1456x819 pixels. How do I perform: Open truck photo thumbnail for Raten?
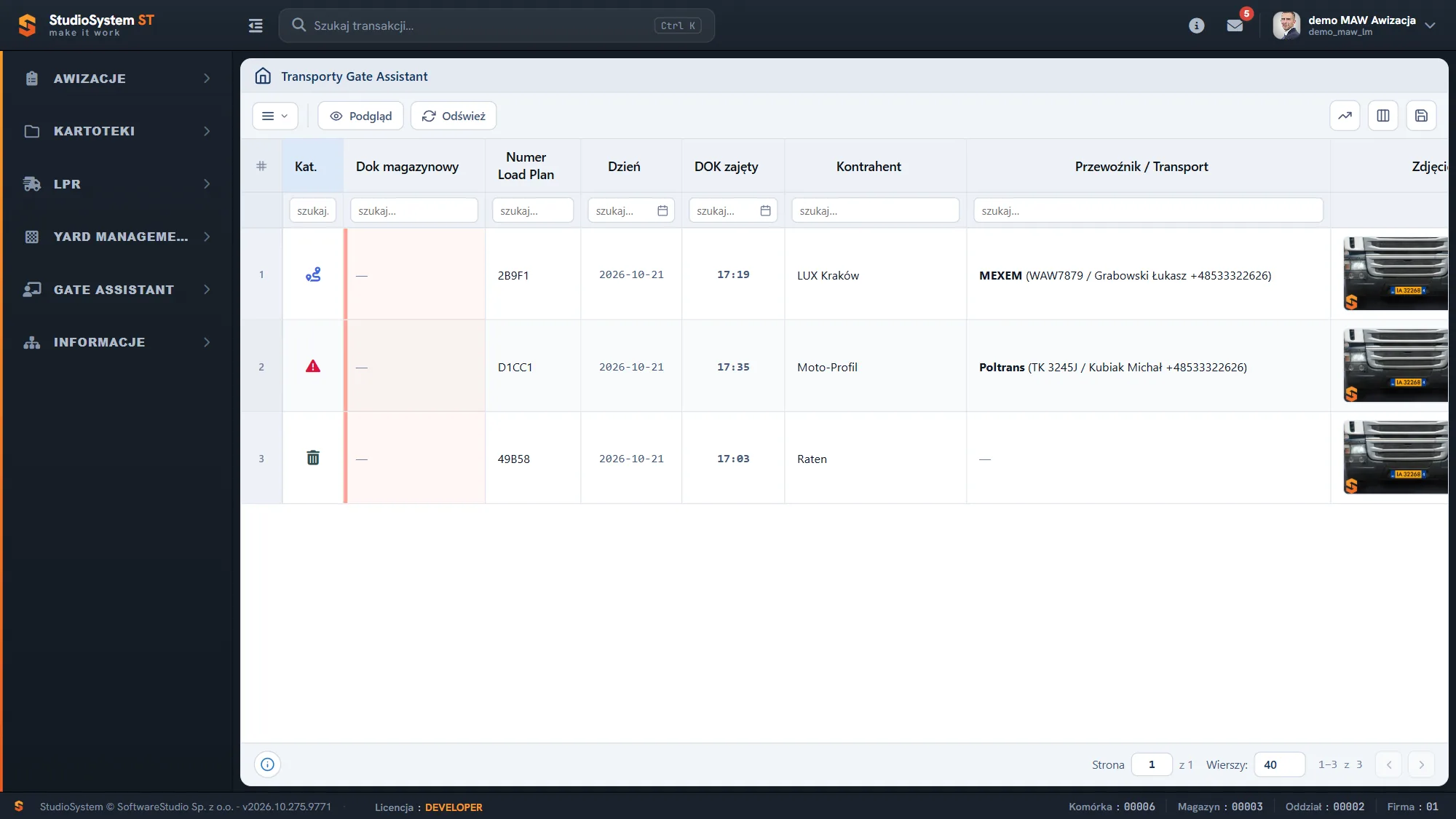pos(1396,457)
